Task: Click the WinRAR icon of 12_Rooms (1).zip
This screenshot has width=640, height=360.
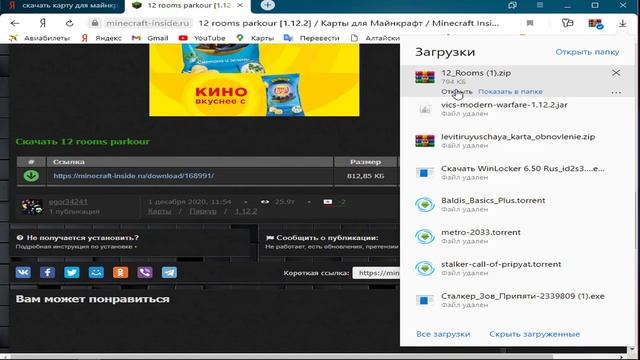Action: point(425,77)
